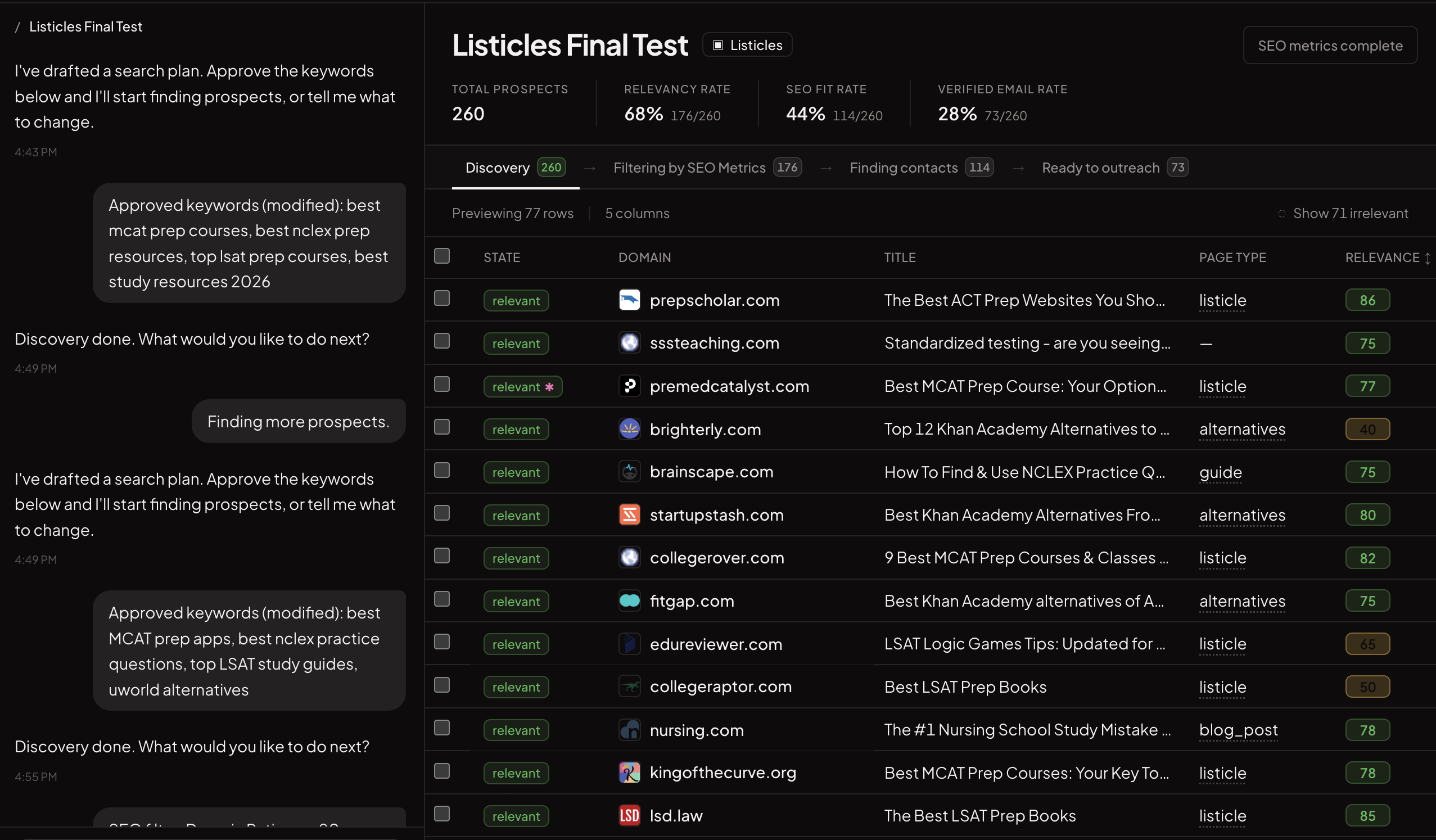Click relevance score 85 on lsd.law row

[x=1367, y=816]
